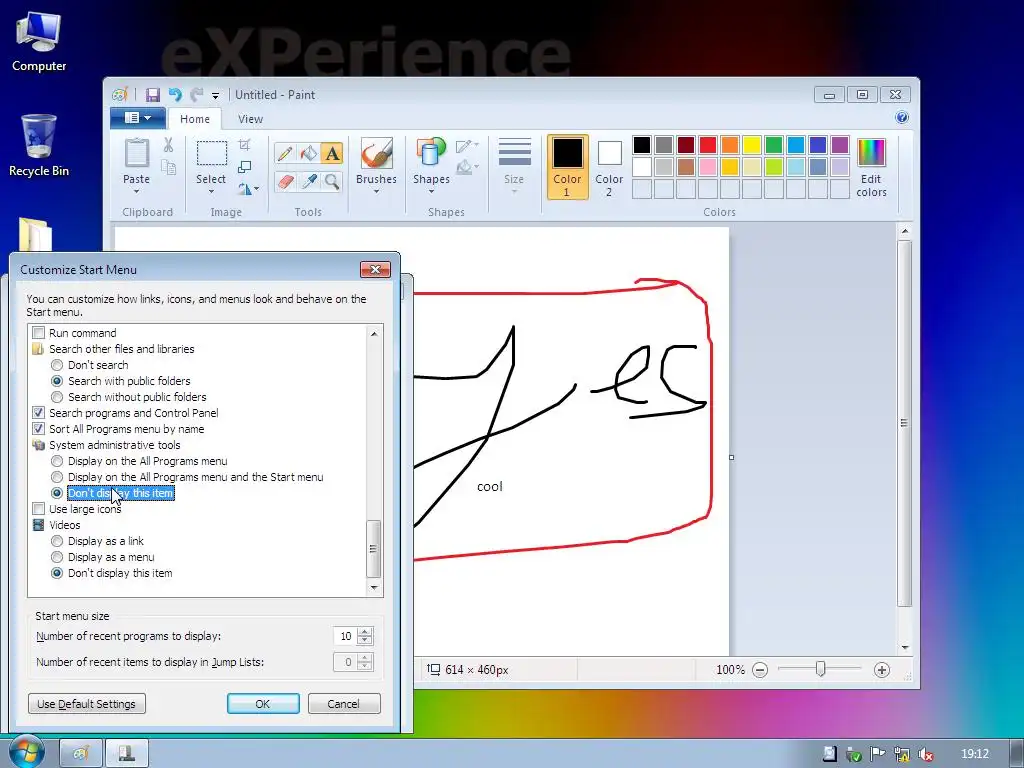Switch to the Home ribbon tab

pyautogui.click(x=195, y=119)
